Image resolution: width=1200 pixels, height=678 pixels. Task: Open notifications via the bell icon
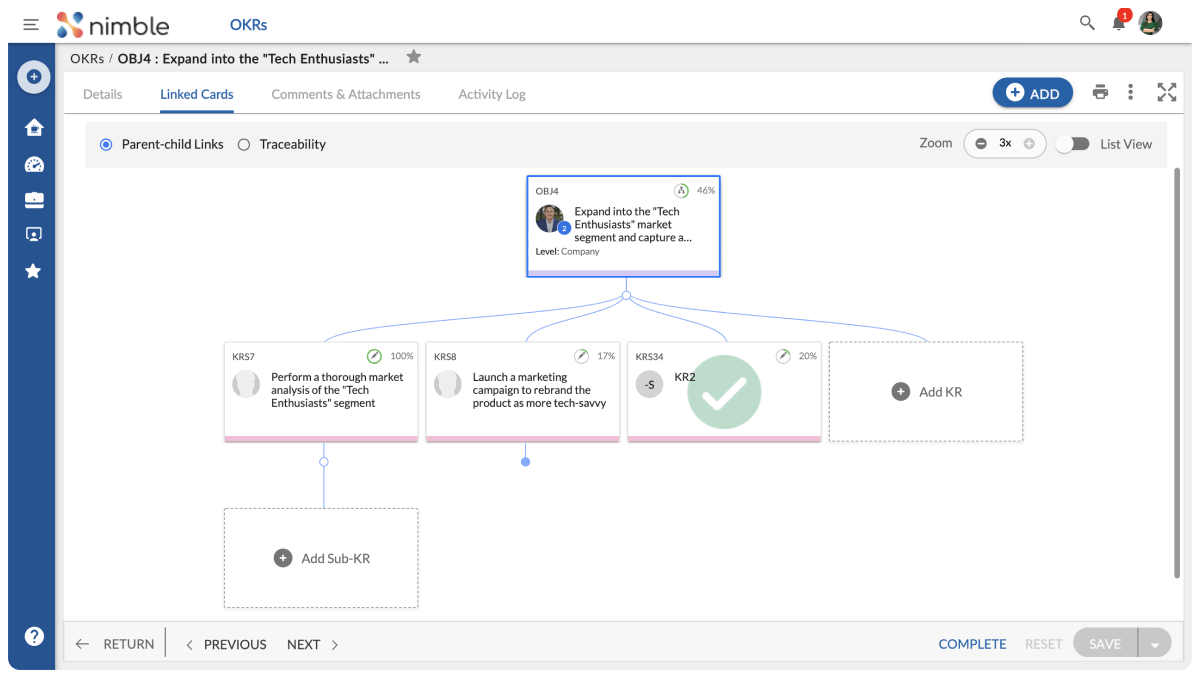click(x=1118, y=23)
